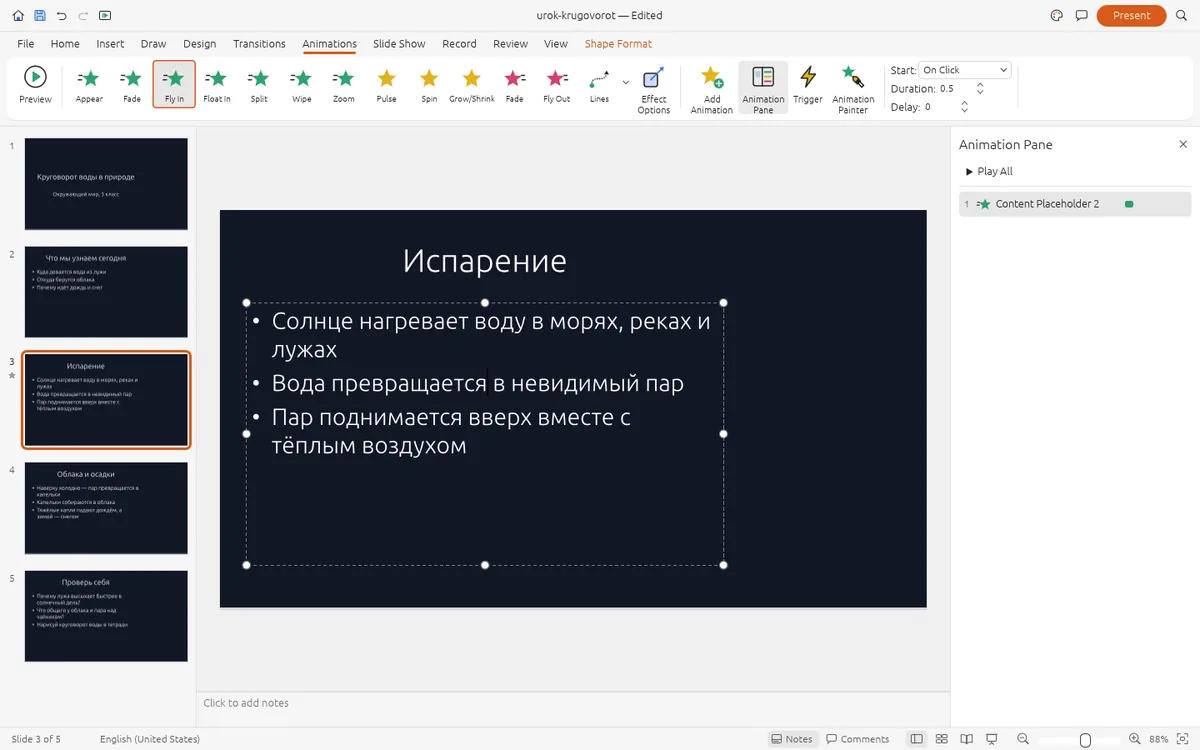1200x750 pixels.
Task: Switch to Normal view icon
Action: click(x=916, y=739)
